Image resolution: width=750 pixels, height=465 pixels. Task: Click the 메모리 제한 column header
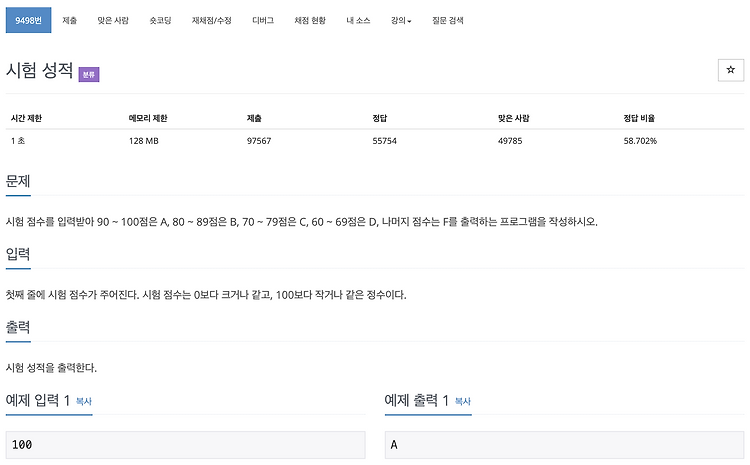[x=148, y=118]
